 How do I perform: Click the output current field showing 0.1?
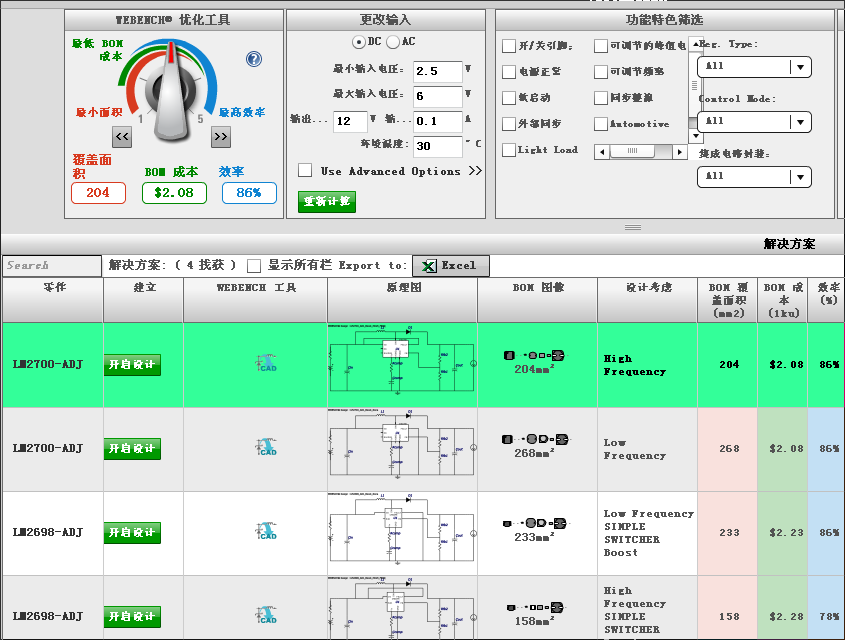pos(438,121)
